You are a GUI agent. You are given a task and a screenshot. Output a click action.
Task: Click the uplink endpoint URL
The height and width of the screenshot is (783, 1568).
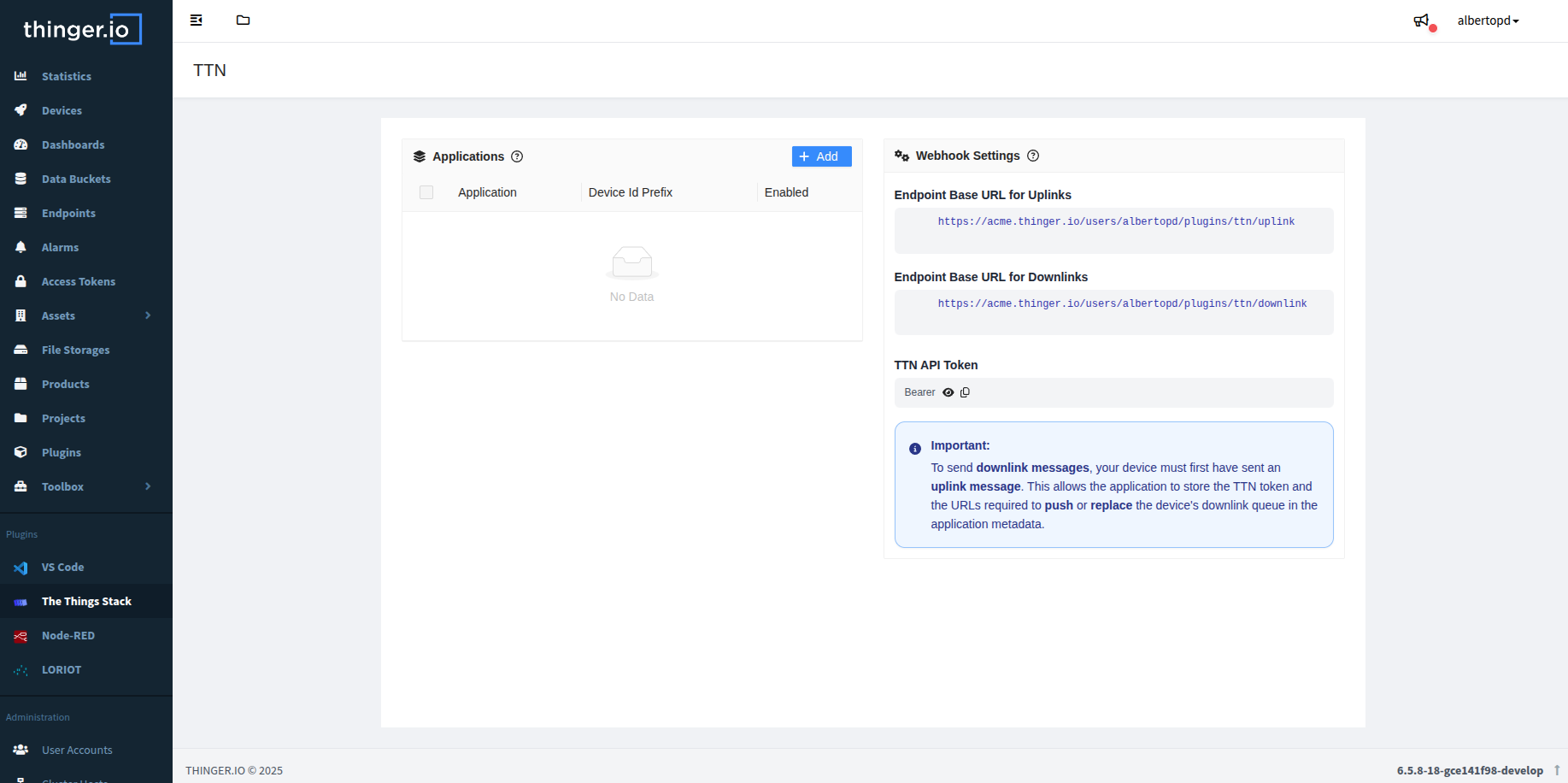(x=1116, y=221)
